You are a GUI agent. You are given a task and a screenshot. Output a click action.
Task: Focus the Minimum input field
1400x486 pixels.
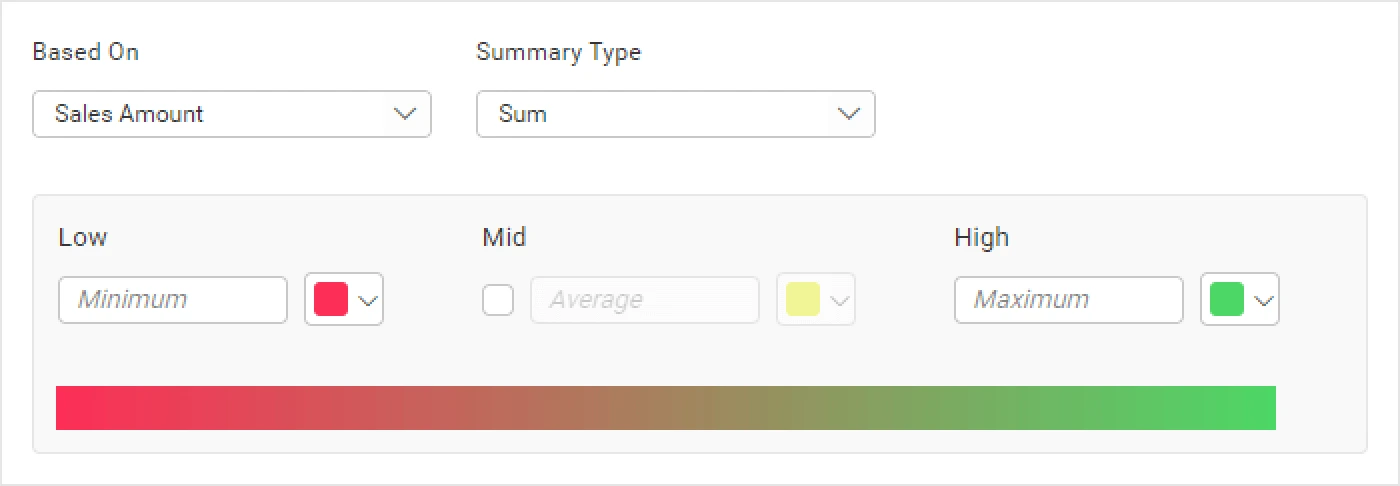[173, 300]
